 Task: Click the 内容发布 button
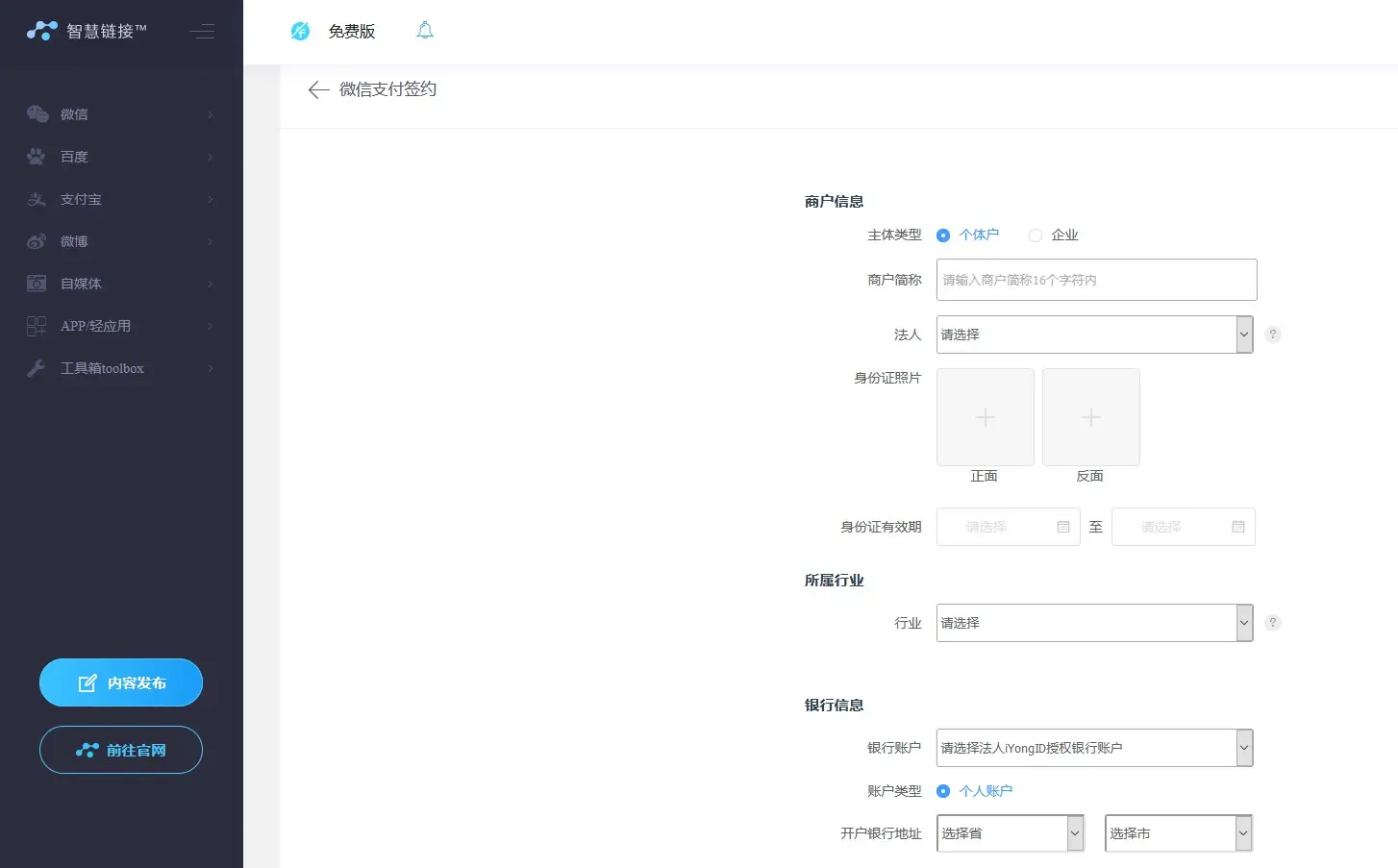pos(121,682)
